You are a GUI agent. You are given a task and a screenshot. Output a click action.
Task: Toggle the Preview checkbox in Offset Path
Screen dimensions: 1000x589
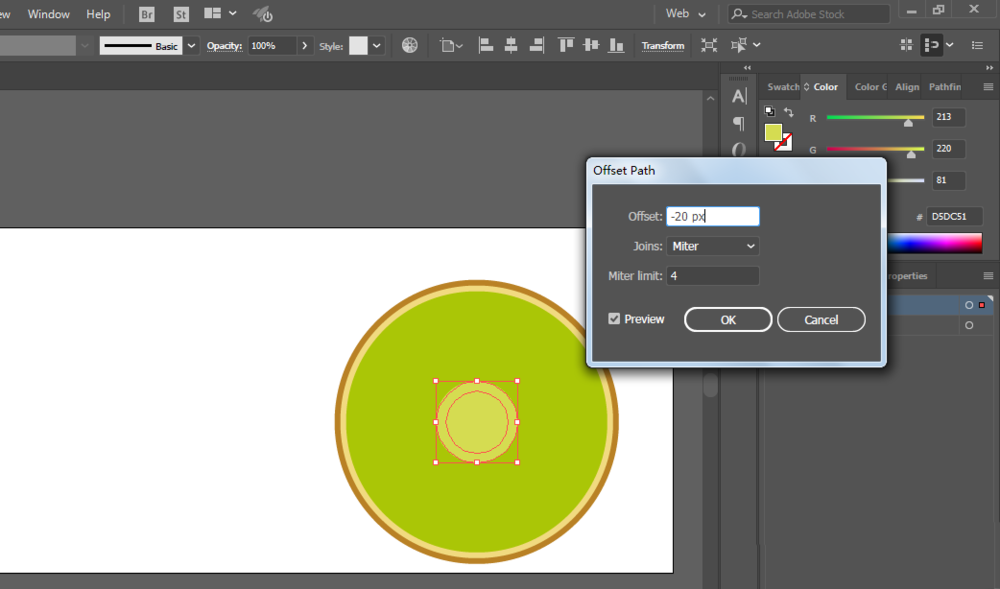pos(614,319)
